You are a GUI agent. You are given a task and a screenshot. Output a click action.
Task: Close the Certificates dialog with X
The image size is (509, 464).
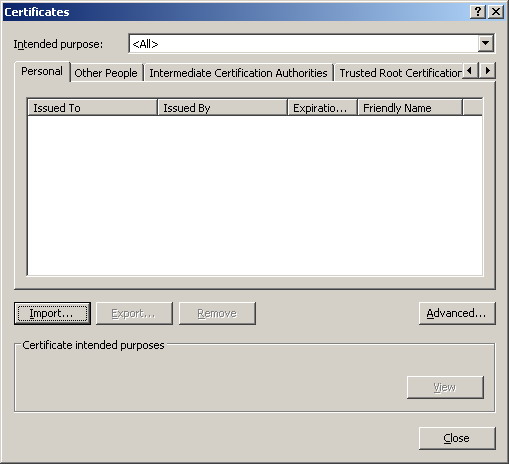click(x=496, y=12)
